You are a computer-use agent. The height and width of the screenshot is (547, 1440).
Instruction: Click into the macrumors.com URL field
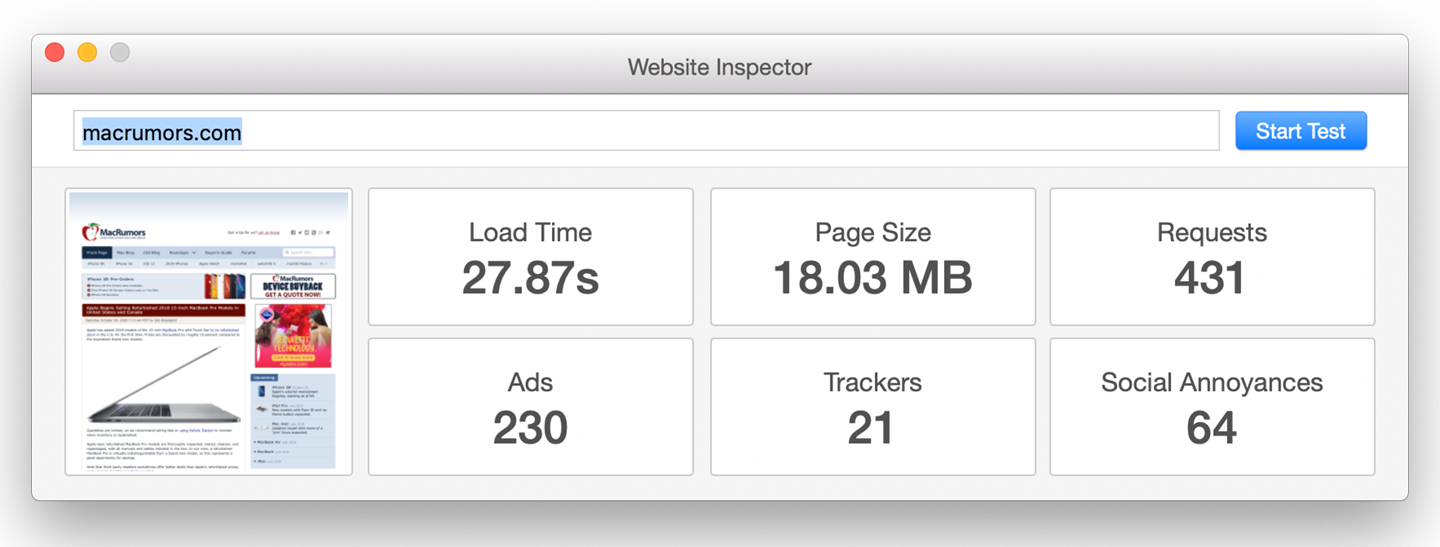[x=645, y=132]
